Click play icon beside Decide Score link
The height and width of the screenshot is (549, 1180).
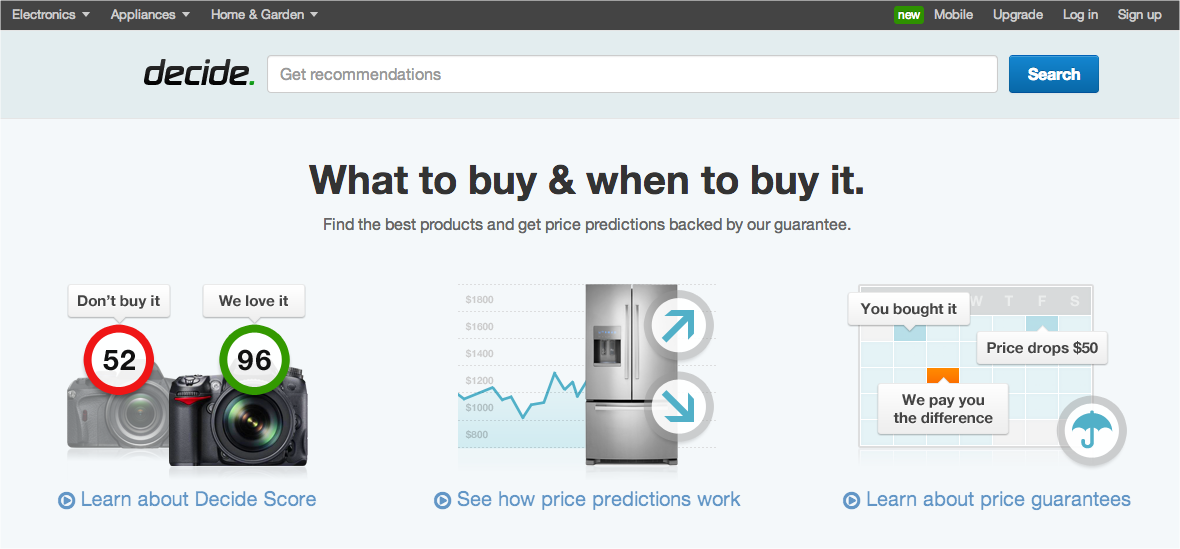coord(66,500)
